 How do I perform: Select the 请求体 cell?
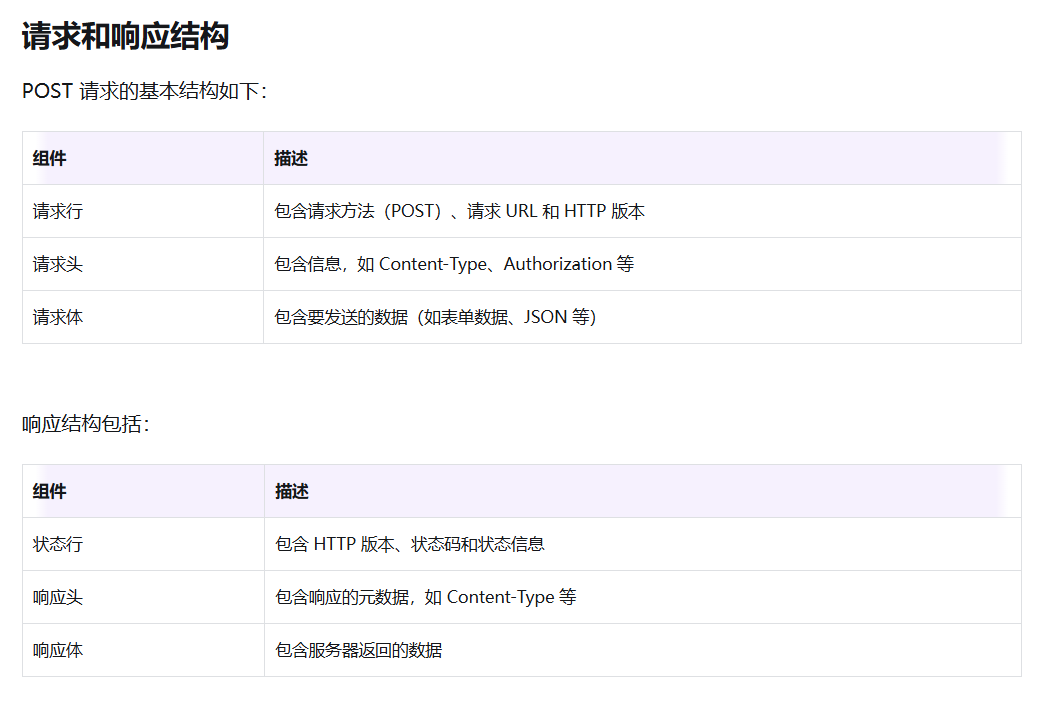pos(58,317)
